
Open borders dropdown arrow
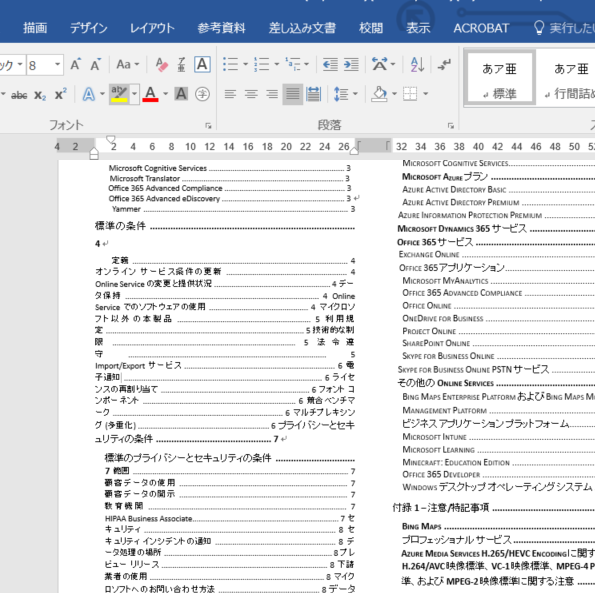(x=426, y=94)
